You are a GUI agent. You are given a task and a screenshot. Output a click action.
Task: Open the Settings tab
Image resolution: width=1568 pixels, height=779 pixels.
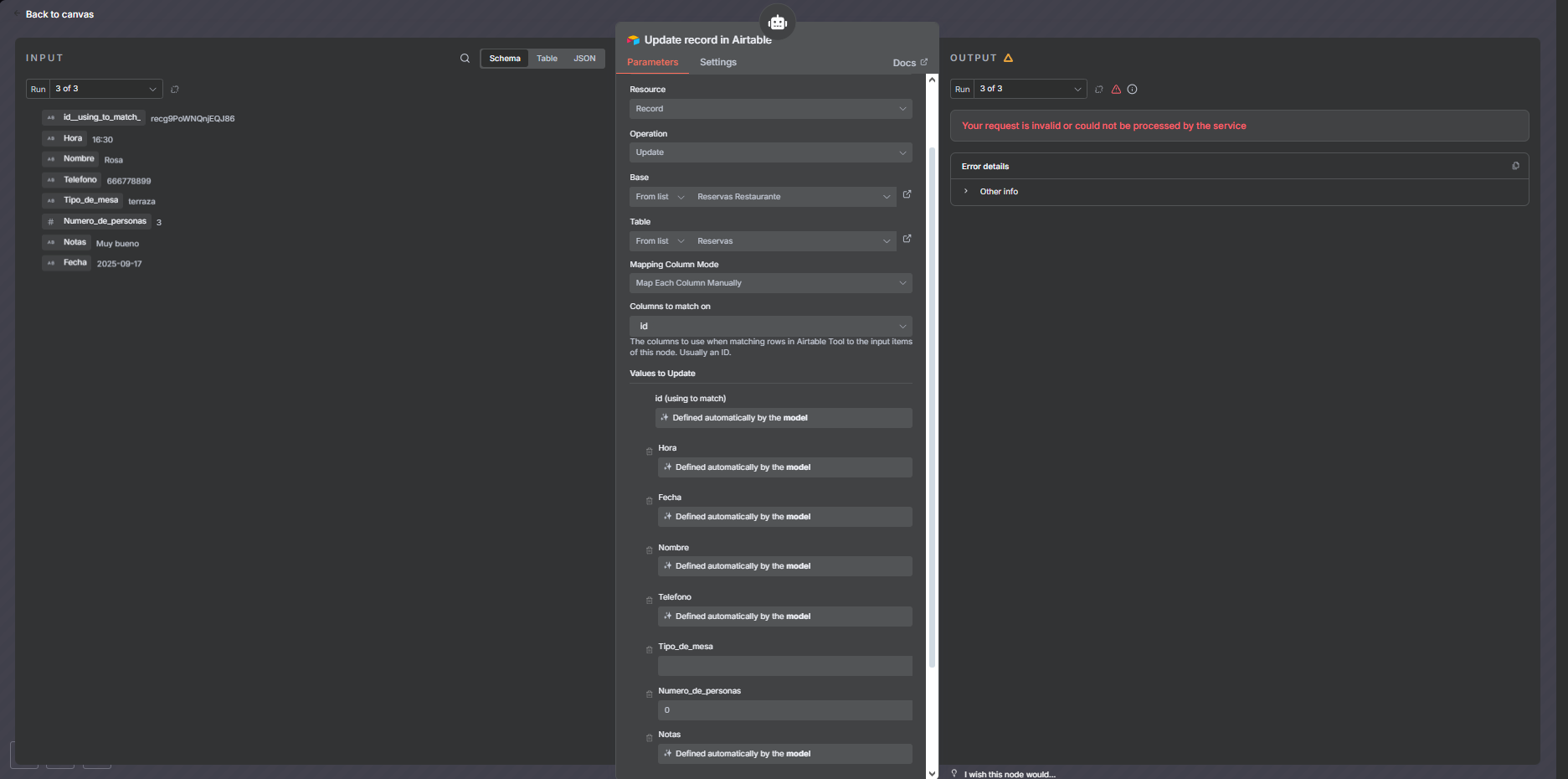click(717, 62)
